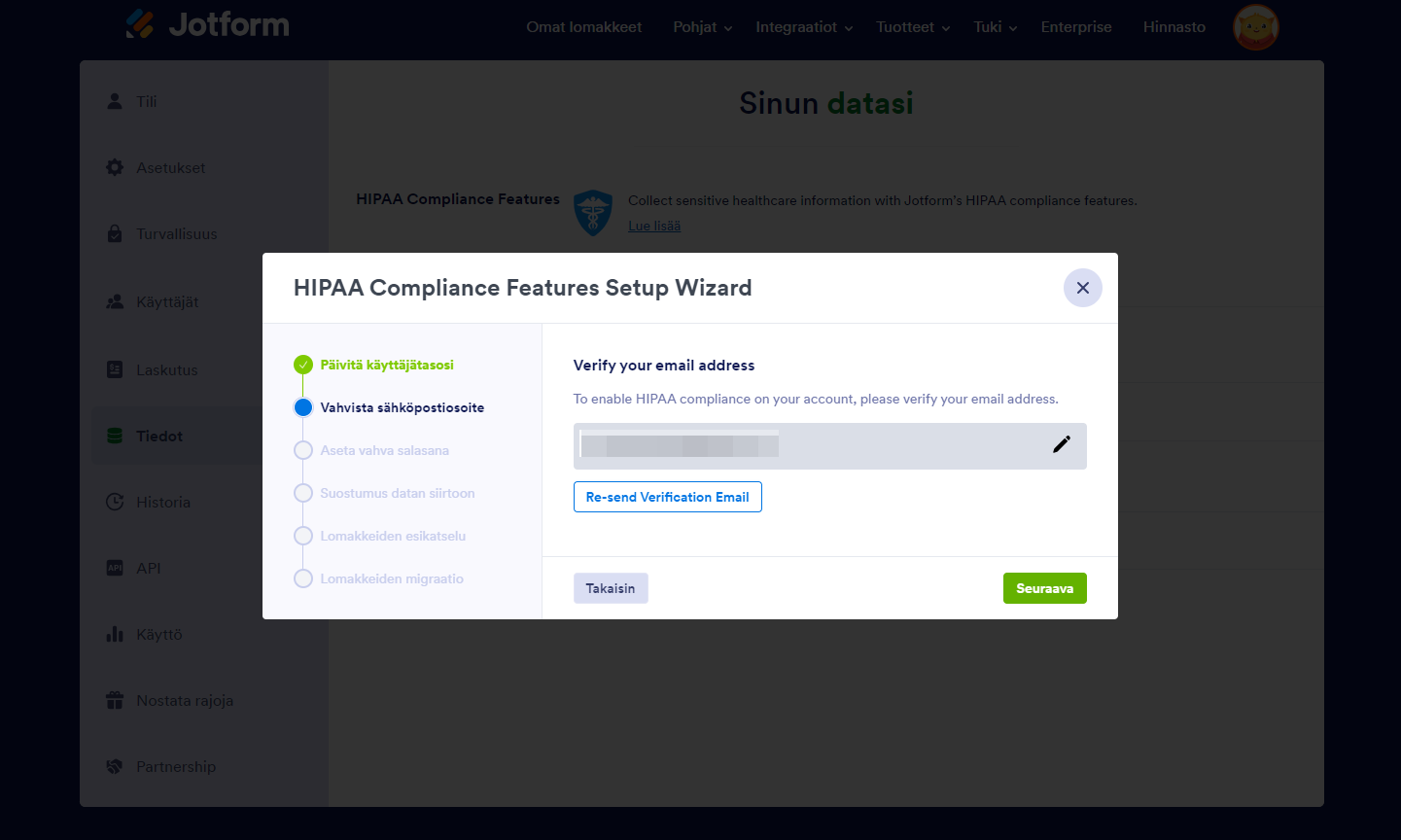The height and width of the screenshot is (840, 1401).
Task: Go to Omat lomakkeet
Action: click(x=583, y=27)
